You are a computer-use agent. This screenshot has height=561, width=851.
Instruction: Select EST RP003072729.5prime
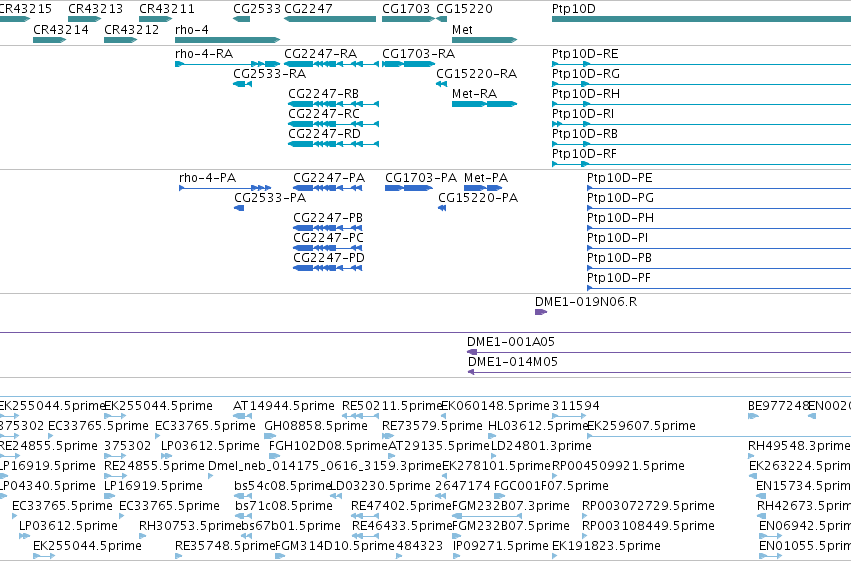585,516
